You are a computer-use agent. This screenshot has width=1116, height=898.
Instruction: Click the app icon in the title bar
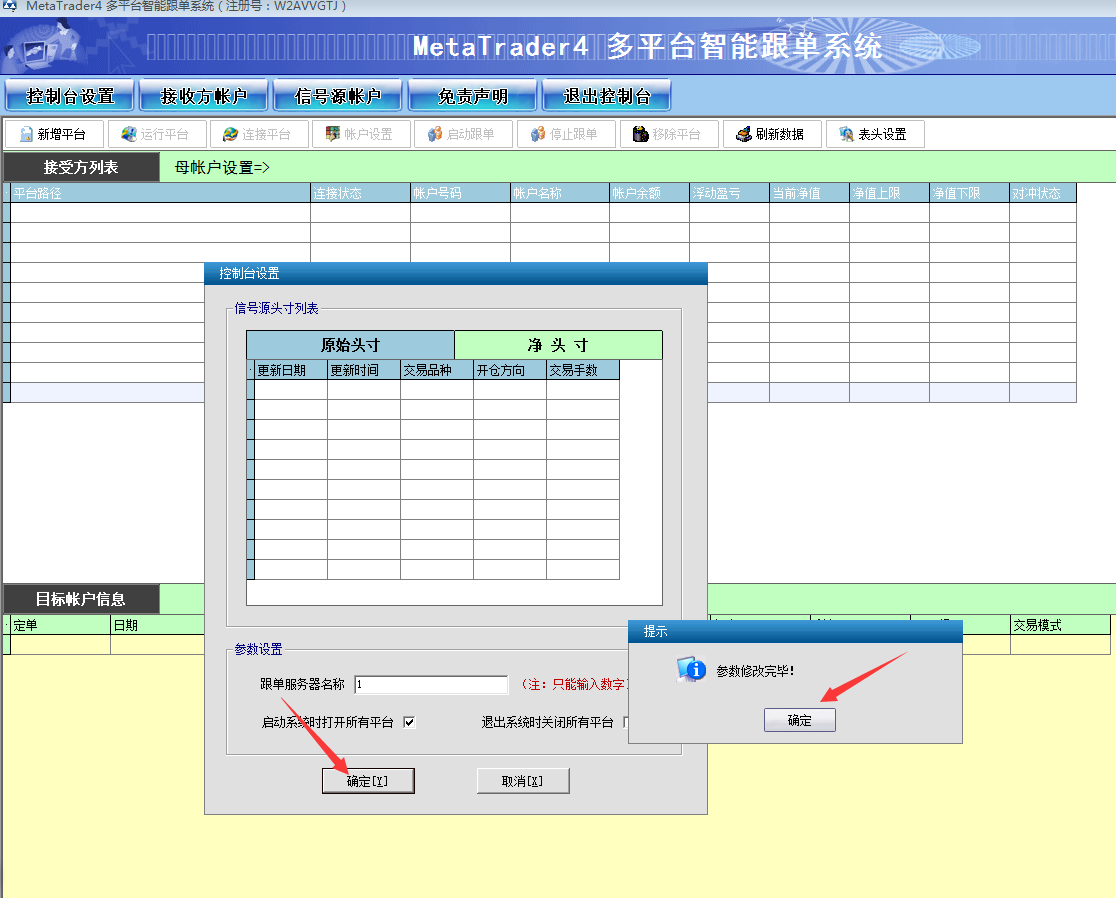[x=10, y=6]
